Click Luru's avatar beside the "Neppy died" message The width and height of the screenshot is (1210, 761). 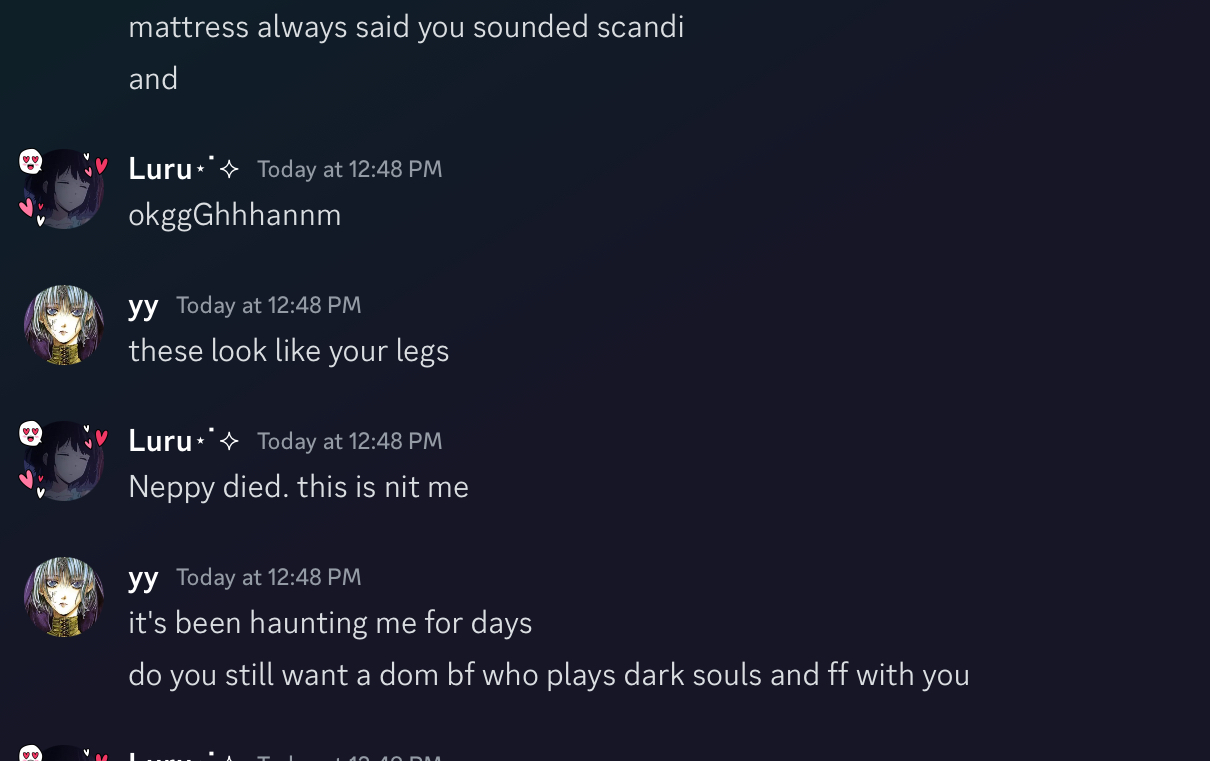(63, 461)
